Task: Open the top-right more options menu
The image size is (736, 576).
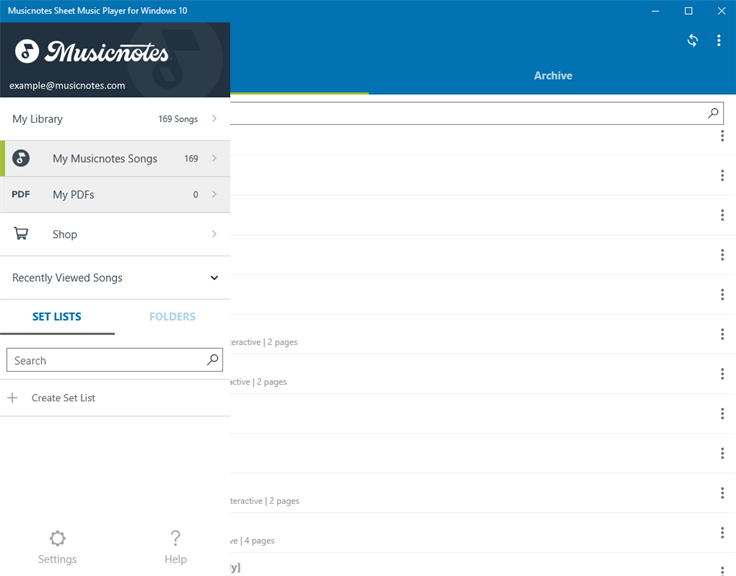Action: pyautogui.click(x=719, y=40)
